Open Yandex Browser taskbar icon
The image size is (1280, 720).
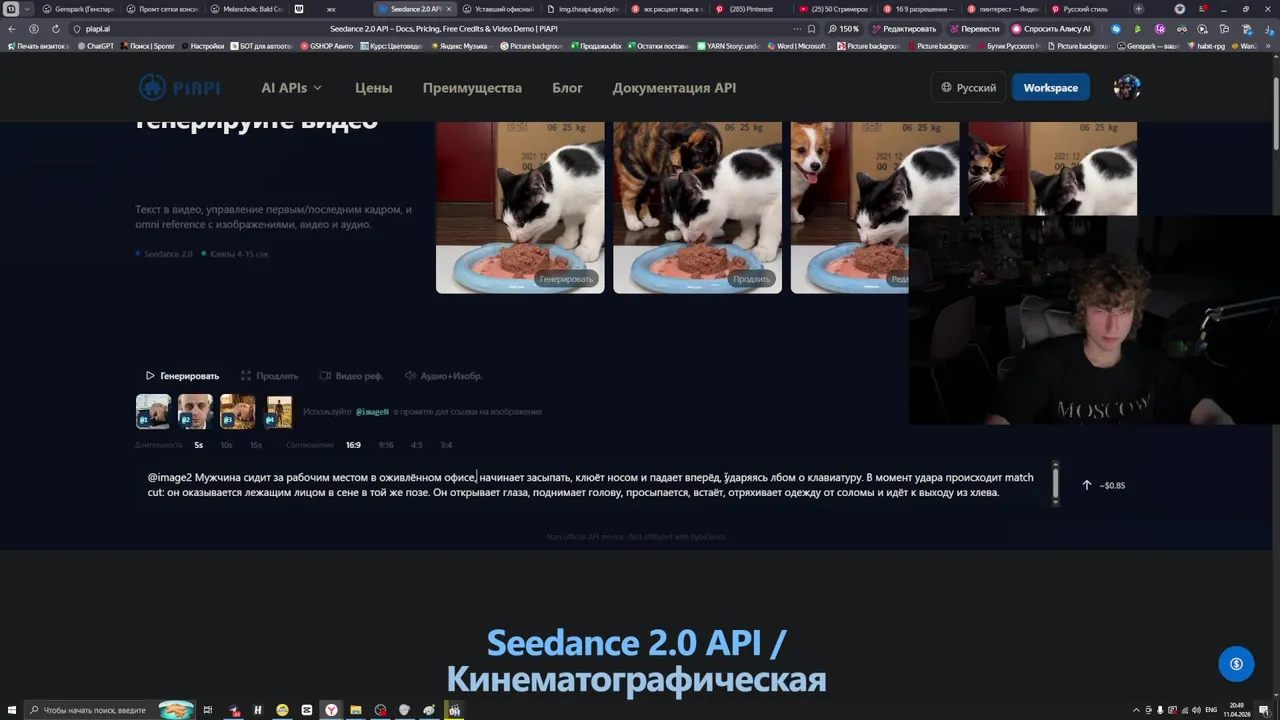point(331,710)
